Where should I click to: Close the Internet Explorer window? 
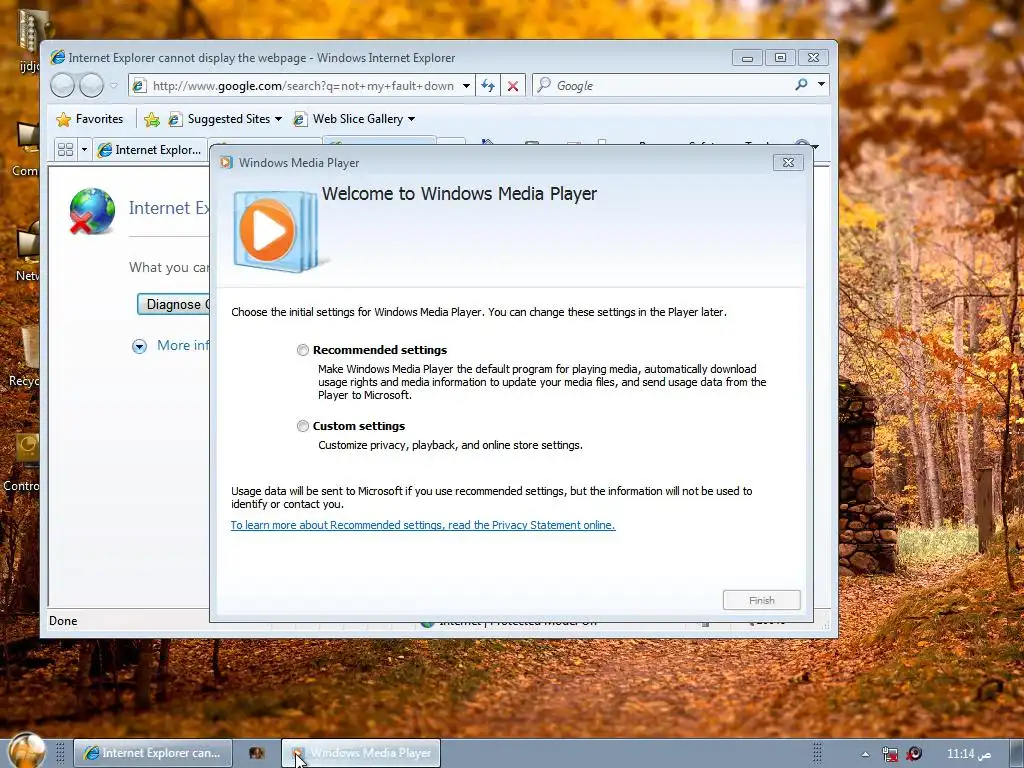pos(813,57)
